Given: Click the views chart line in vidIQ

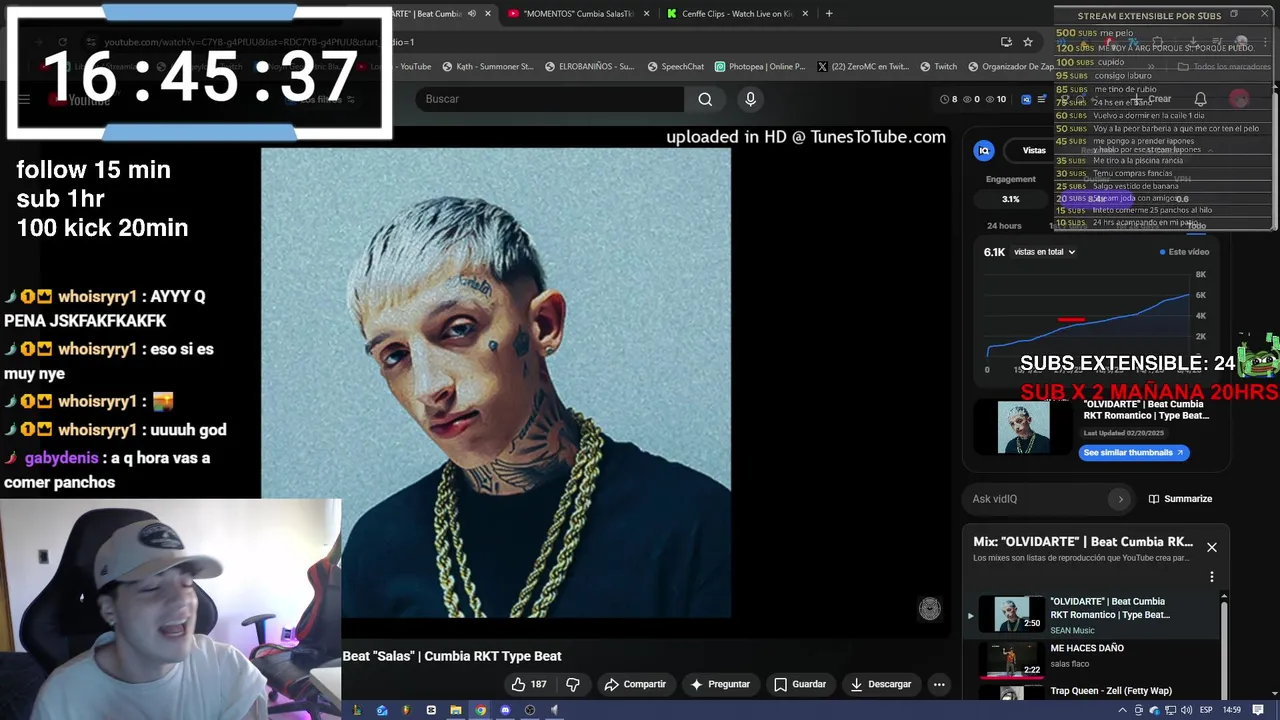Looking at the screenshot, I should [x=1090, y=325].
